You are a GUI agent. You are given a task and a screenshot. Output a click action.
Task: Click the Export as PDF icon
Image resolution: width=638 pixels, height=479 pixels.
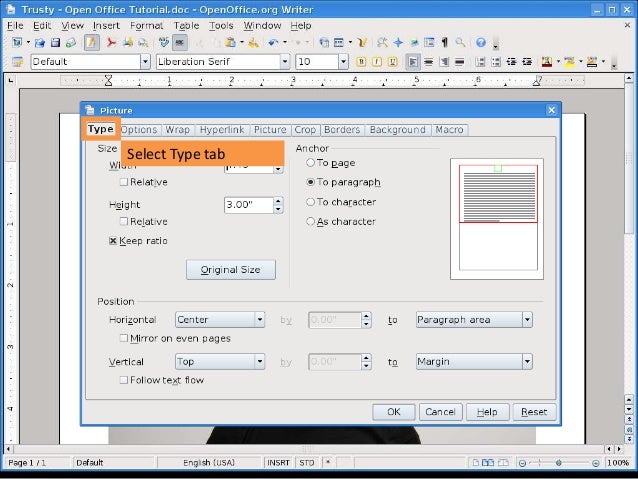pos(112,43)
